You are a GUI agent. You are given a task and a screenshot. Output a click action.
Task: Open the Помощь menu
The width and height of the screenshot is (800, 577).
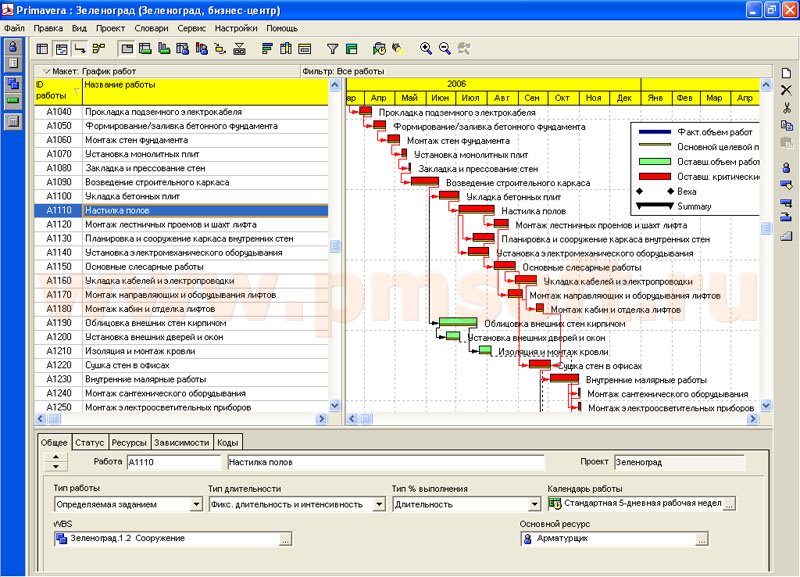point(282,29)
